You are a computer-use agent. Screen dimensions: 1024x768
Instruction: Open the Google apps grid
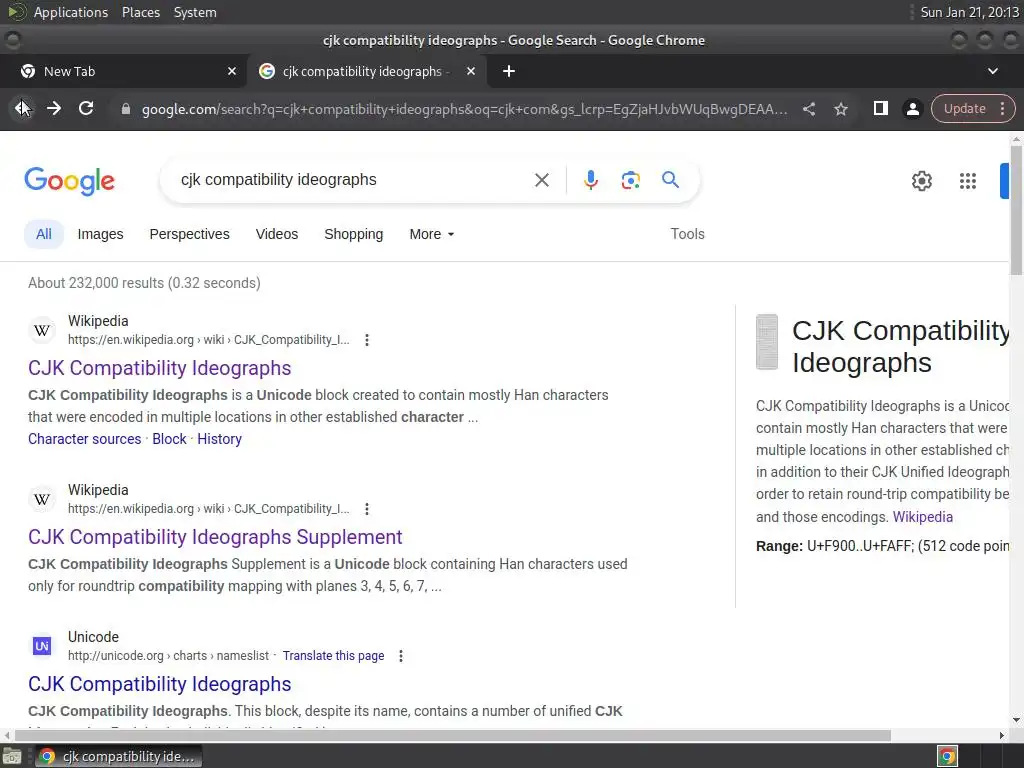pyautogui.click(x=968, y=181)
